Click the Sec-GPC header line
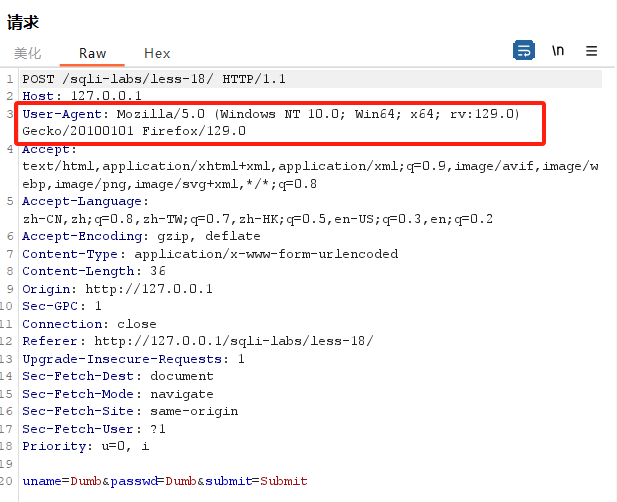This screenshot has width=617, height=502. [x=62, y=306]
